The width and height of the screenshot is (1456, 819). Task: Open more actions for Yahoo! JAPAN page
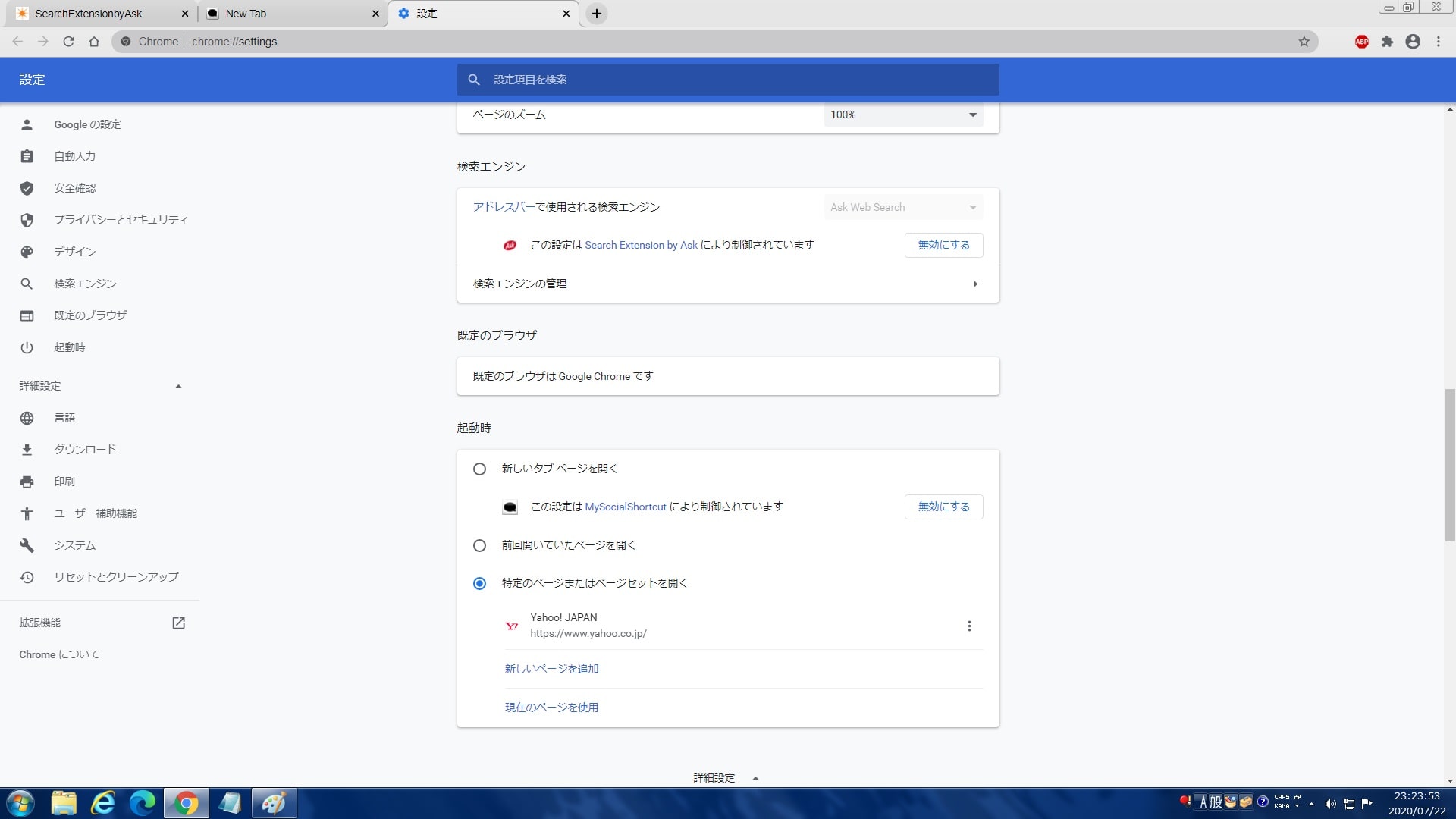969,626
